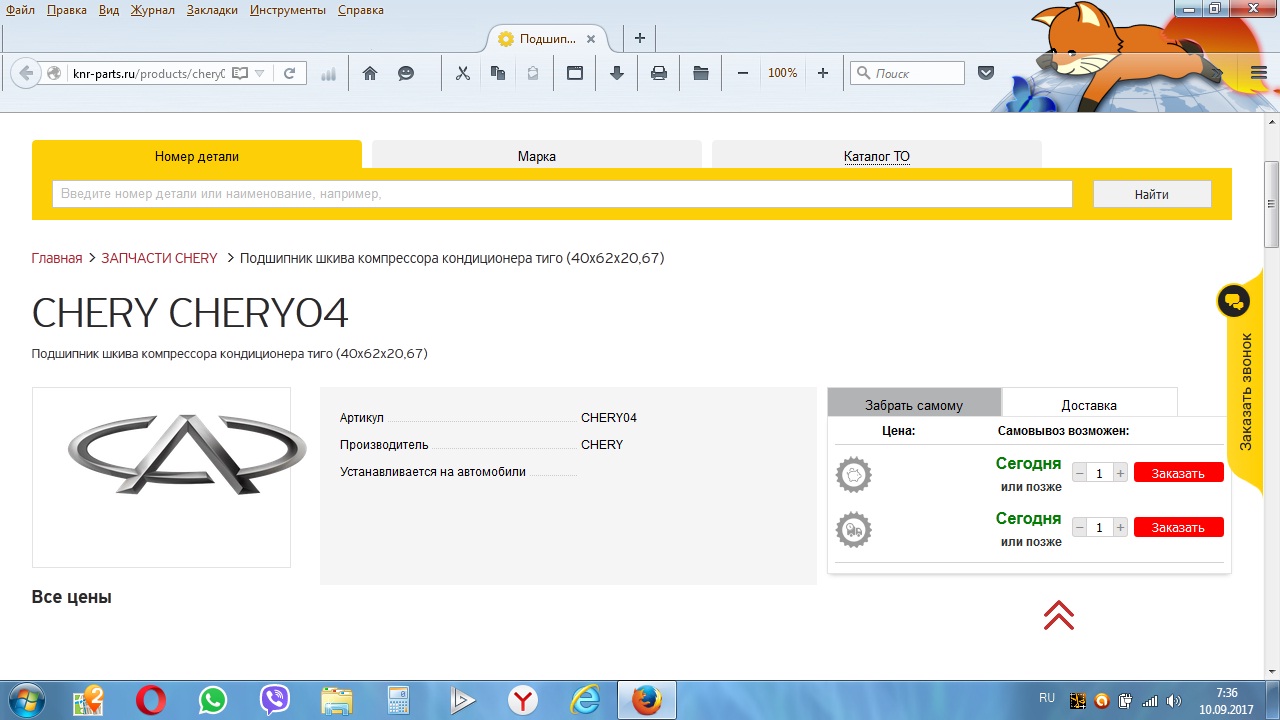Click the page vertical scrollbar

pos(1272,204)
